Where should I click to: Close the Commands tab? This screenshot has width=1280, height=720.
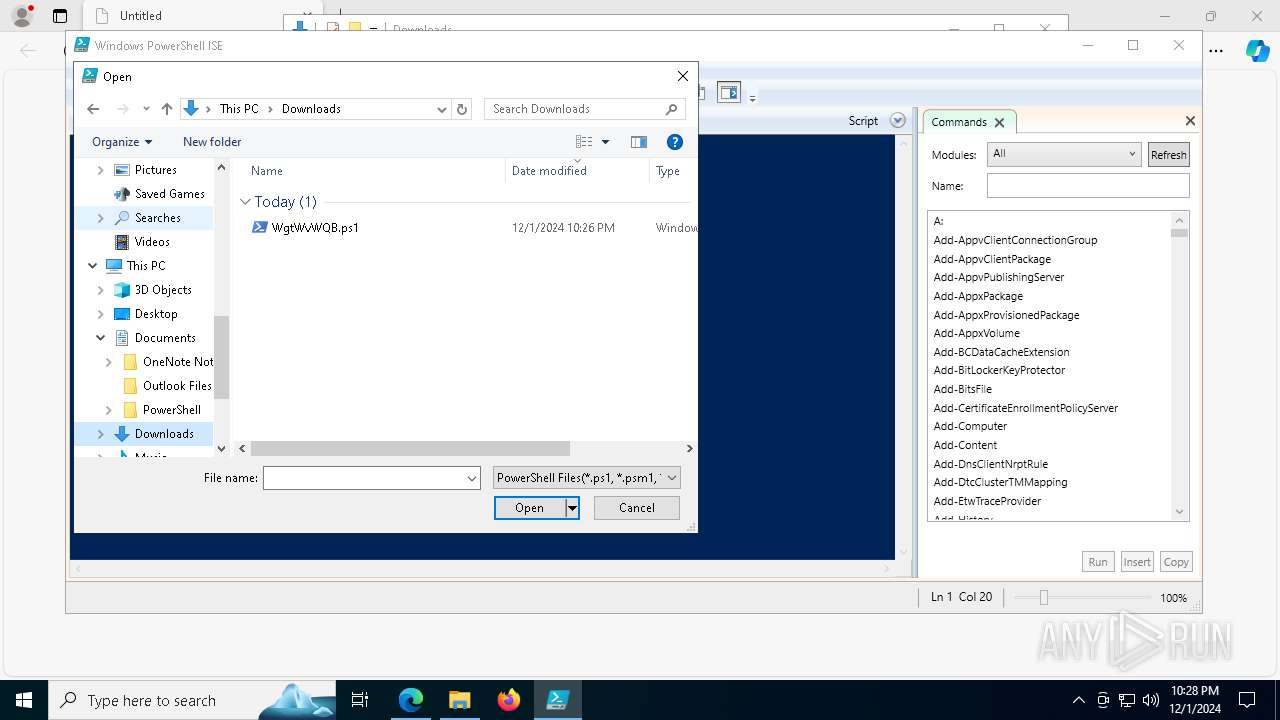999,122
